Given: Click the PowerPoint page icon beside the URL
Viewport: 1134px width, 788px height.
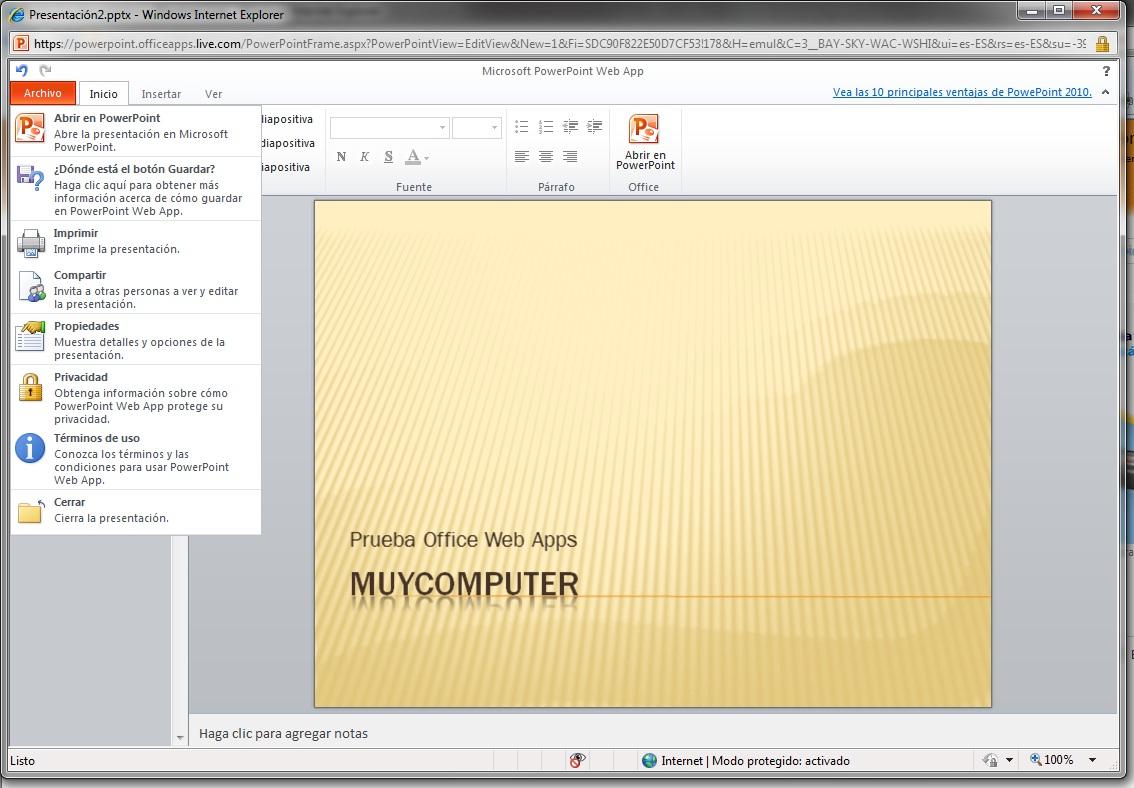Looking at the screenshot, I should [21, 43].
